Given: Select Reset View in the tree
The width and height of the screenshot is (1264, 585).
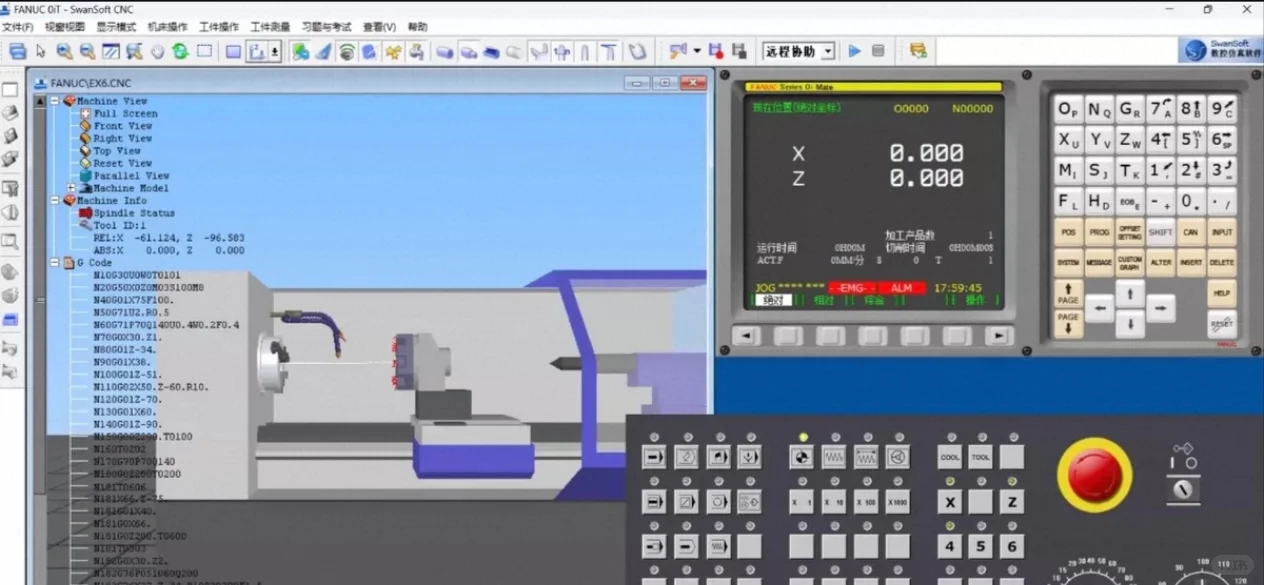Looking at the screenshot, I should pos(123,163).
